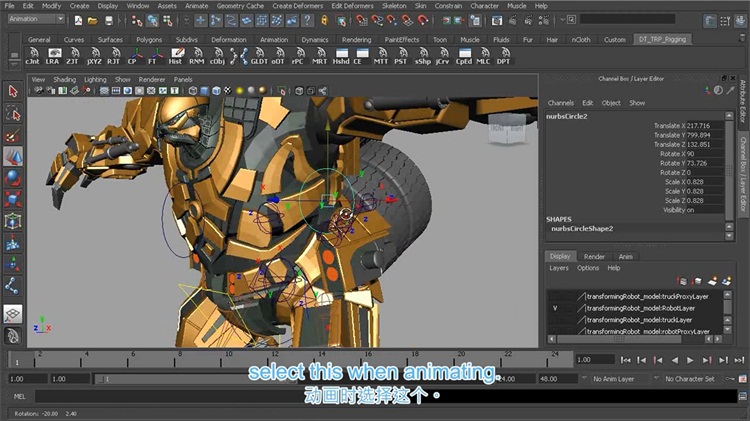Open layer editor Options menu
Screen dimensions: 750x421
[588, 268]
